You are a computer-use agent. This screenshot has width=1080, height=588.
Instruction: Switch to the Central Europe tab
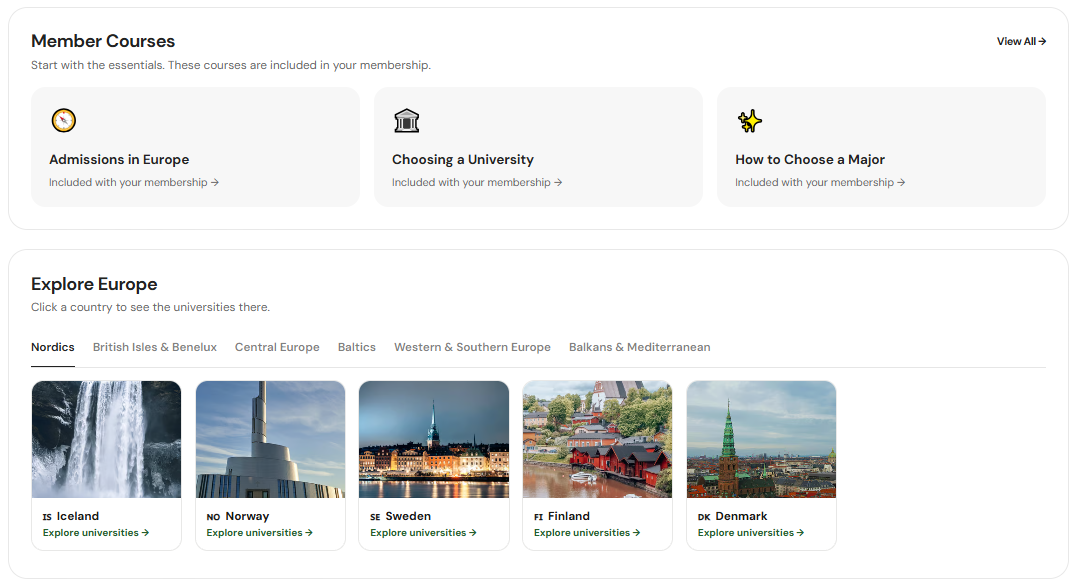click(277, 347)
